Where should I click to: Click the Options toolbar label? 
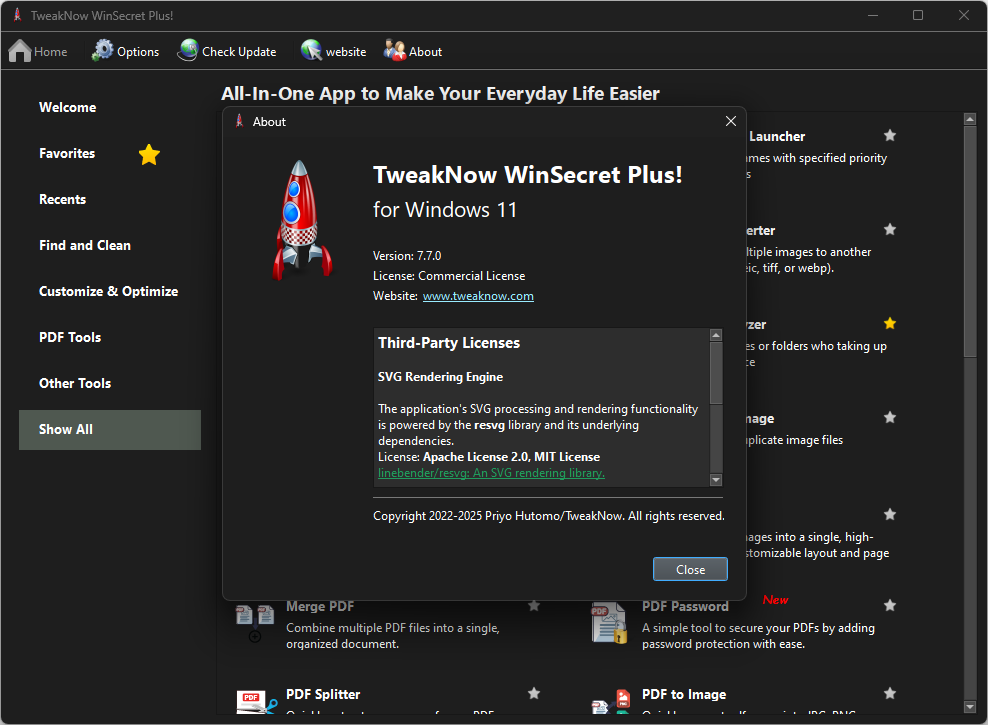[138, 52]
